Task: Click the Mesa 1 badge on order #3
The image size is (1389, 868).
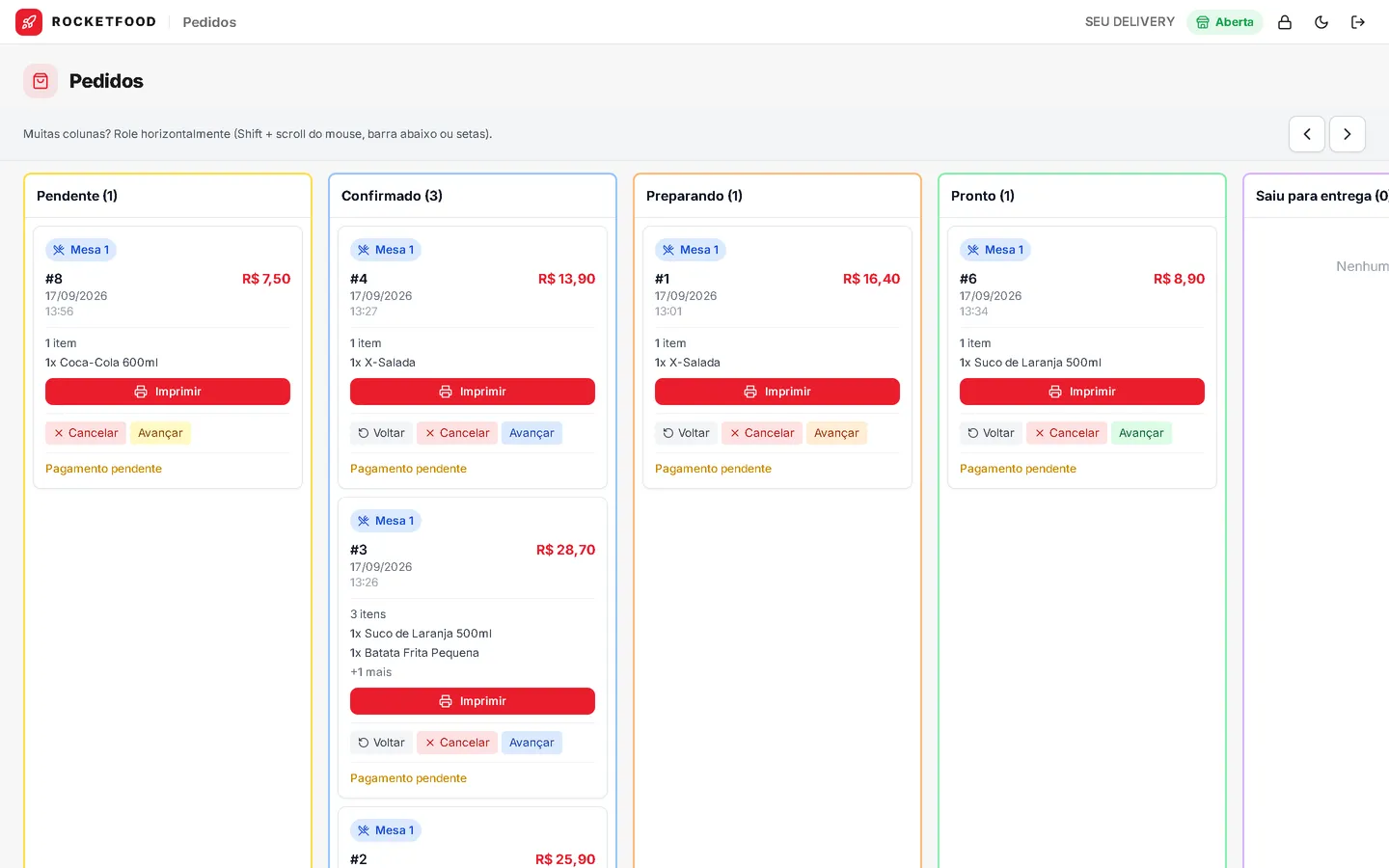Action: coord(386,521)
